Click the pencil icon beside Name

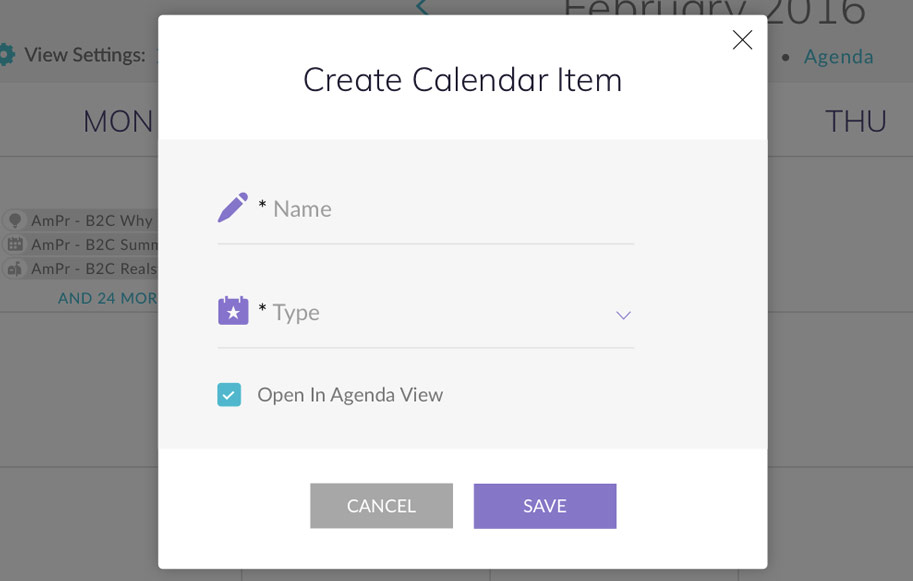tap(232, 208)
